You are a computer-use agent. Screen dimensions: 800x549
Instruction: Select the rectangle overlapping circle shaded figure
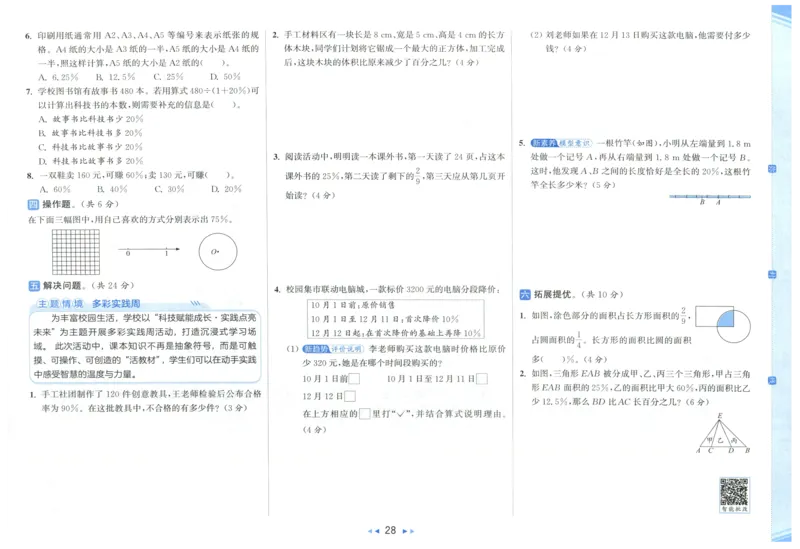click(723, 325)
